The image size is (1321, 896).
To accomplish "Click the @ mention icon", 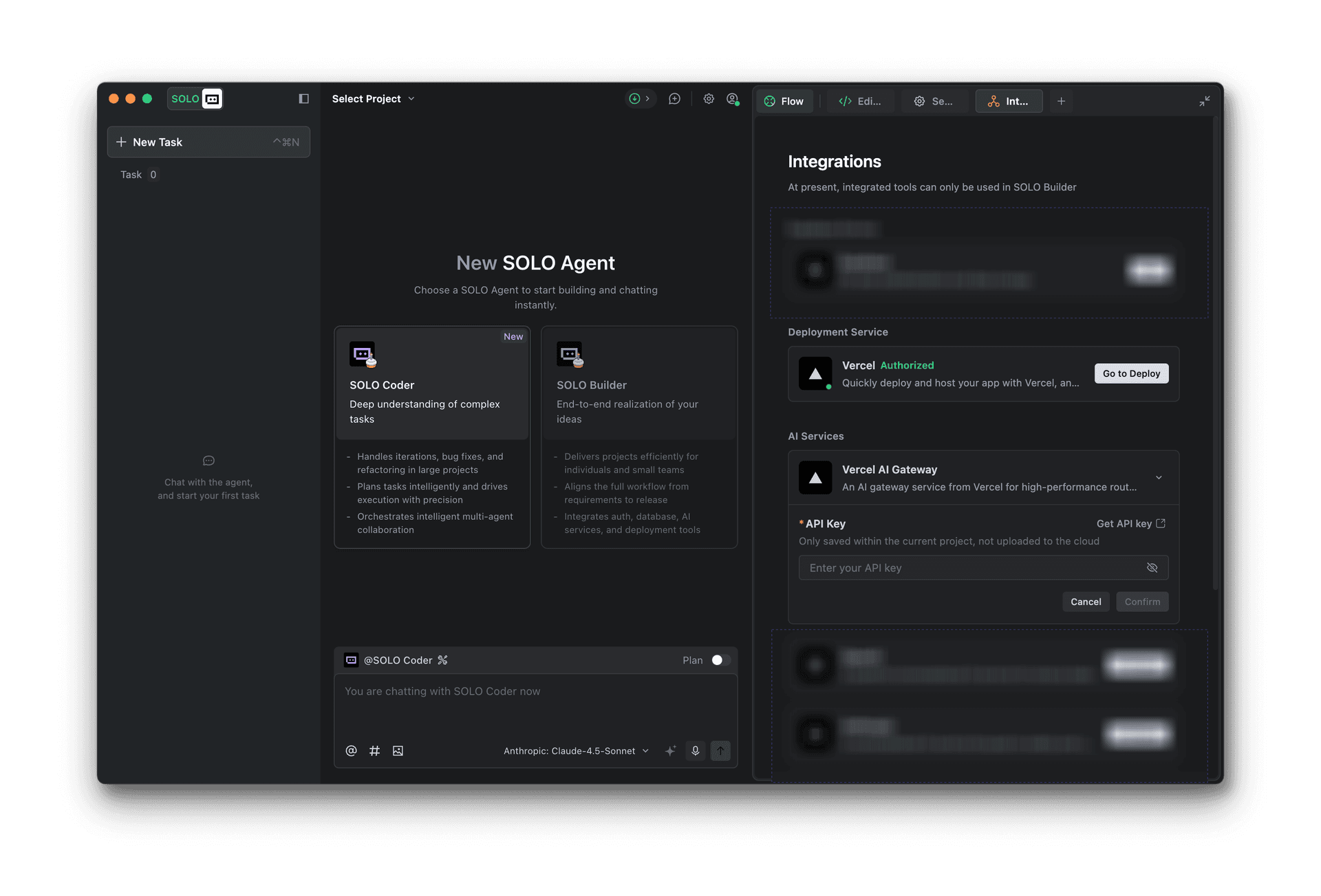I will [351, 751].
